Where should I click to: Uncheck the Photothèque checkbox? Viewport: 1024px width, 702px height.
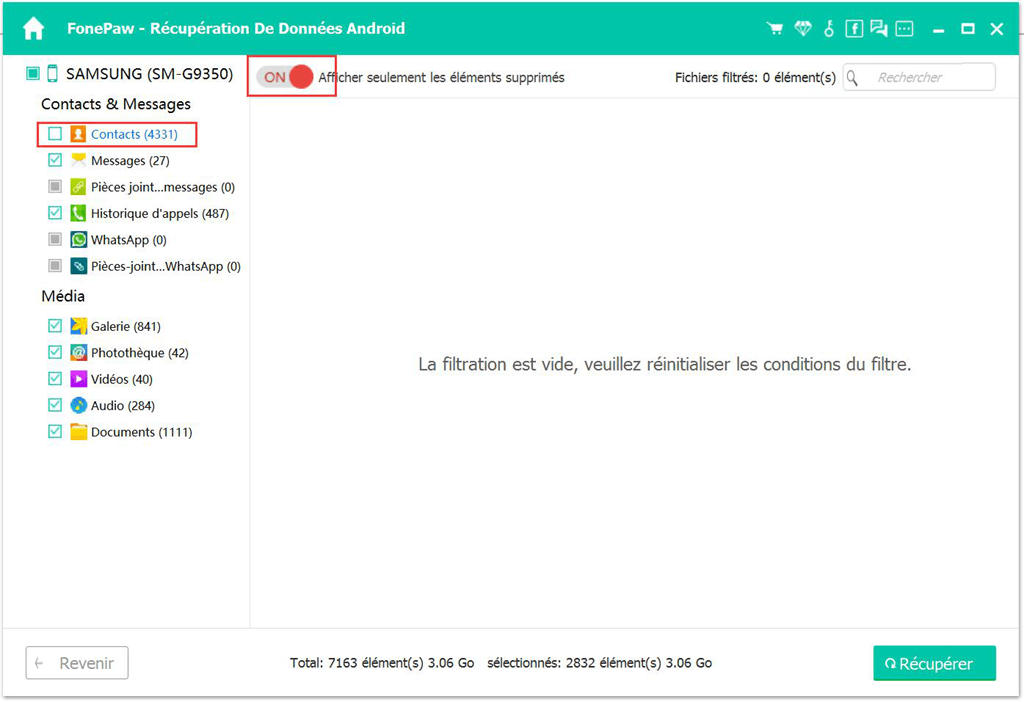click(55, 353)
